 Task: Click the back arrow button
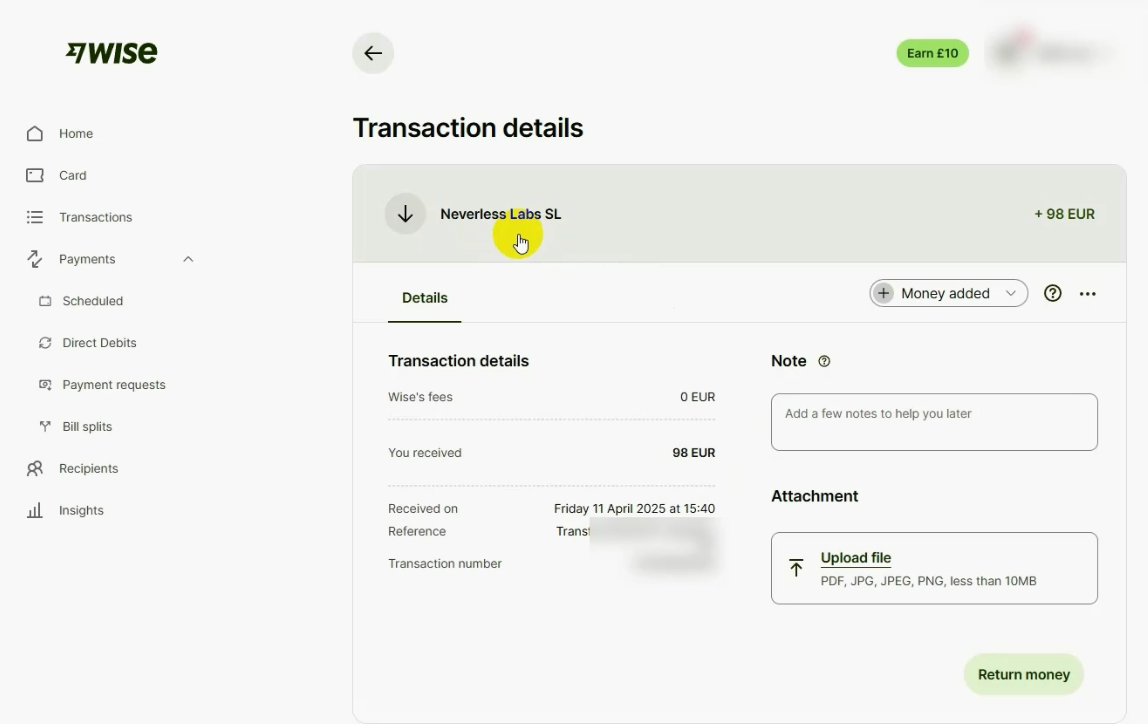point(373,53)
